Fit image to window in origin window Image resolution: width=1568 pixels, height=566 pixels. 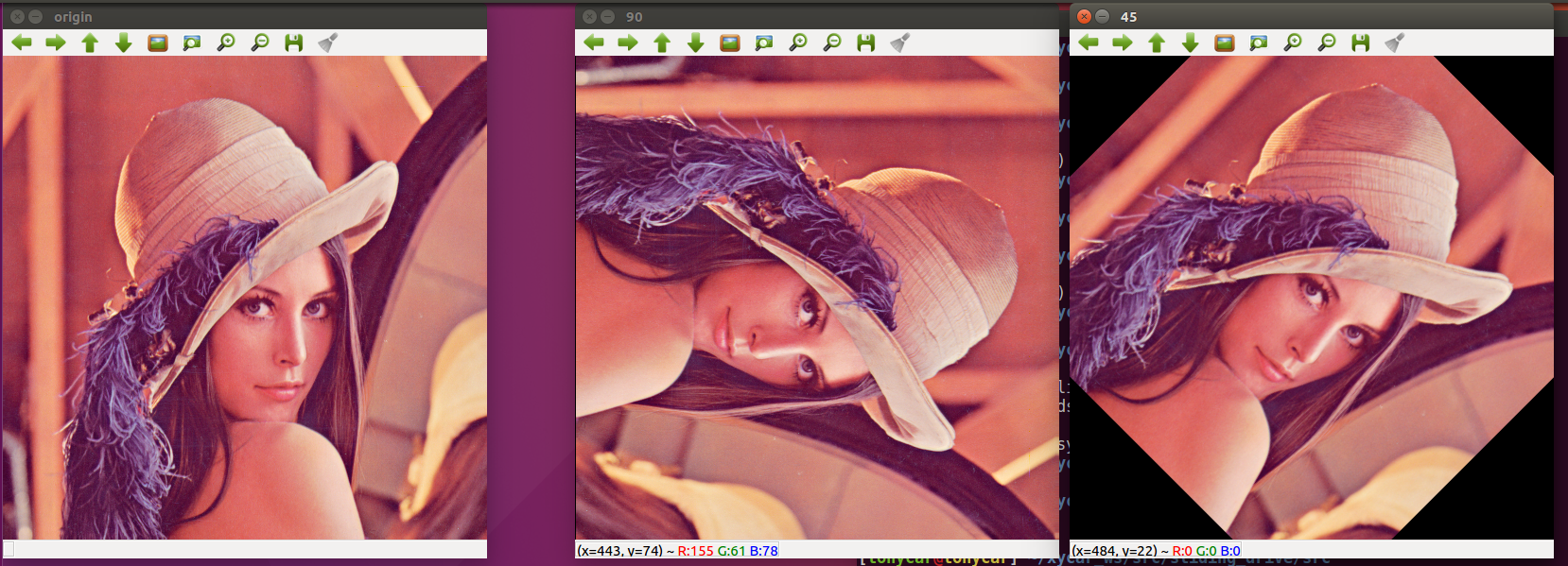192,43
